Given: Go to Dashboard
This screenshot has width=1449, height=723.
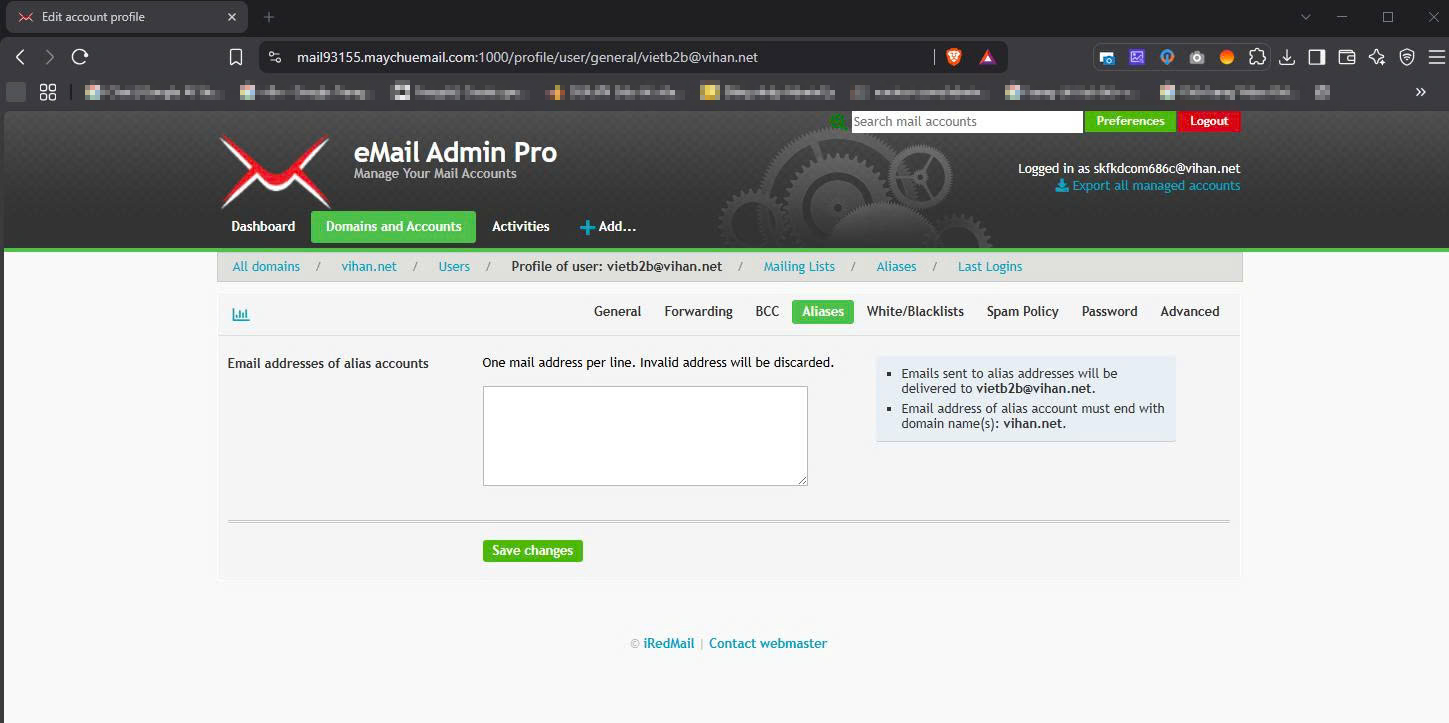Looking at the screenshot, I should coord(263,227).
